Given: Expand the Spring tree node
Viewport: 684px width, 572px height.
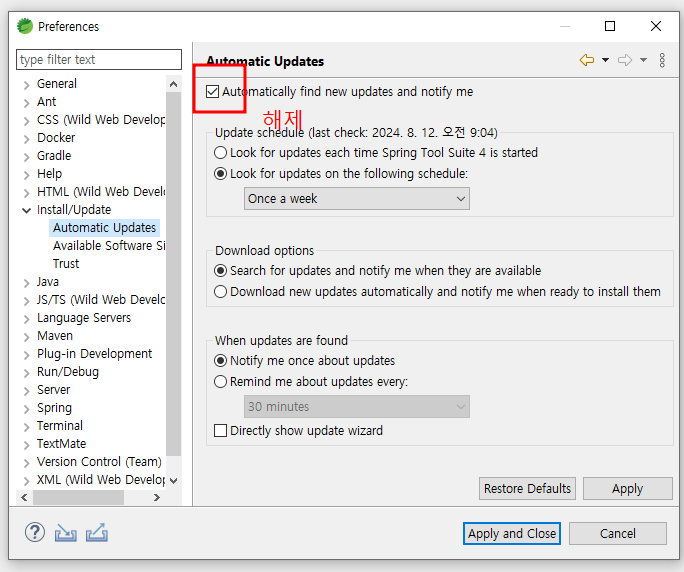Looking at the screenshot, I should (27, 409).
